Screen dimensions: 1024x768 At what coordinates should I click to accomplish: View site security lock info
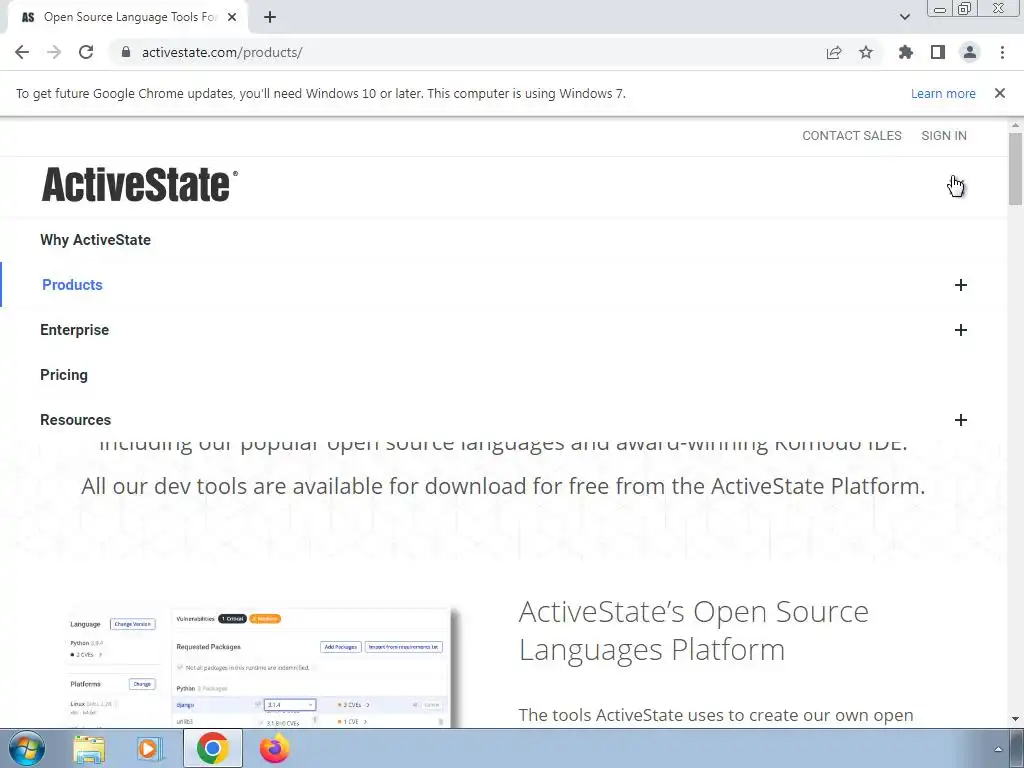(x=126, y=52)
